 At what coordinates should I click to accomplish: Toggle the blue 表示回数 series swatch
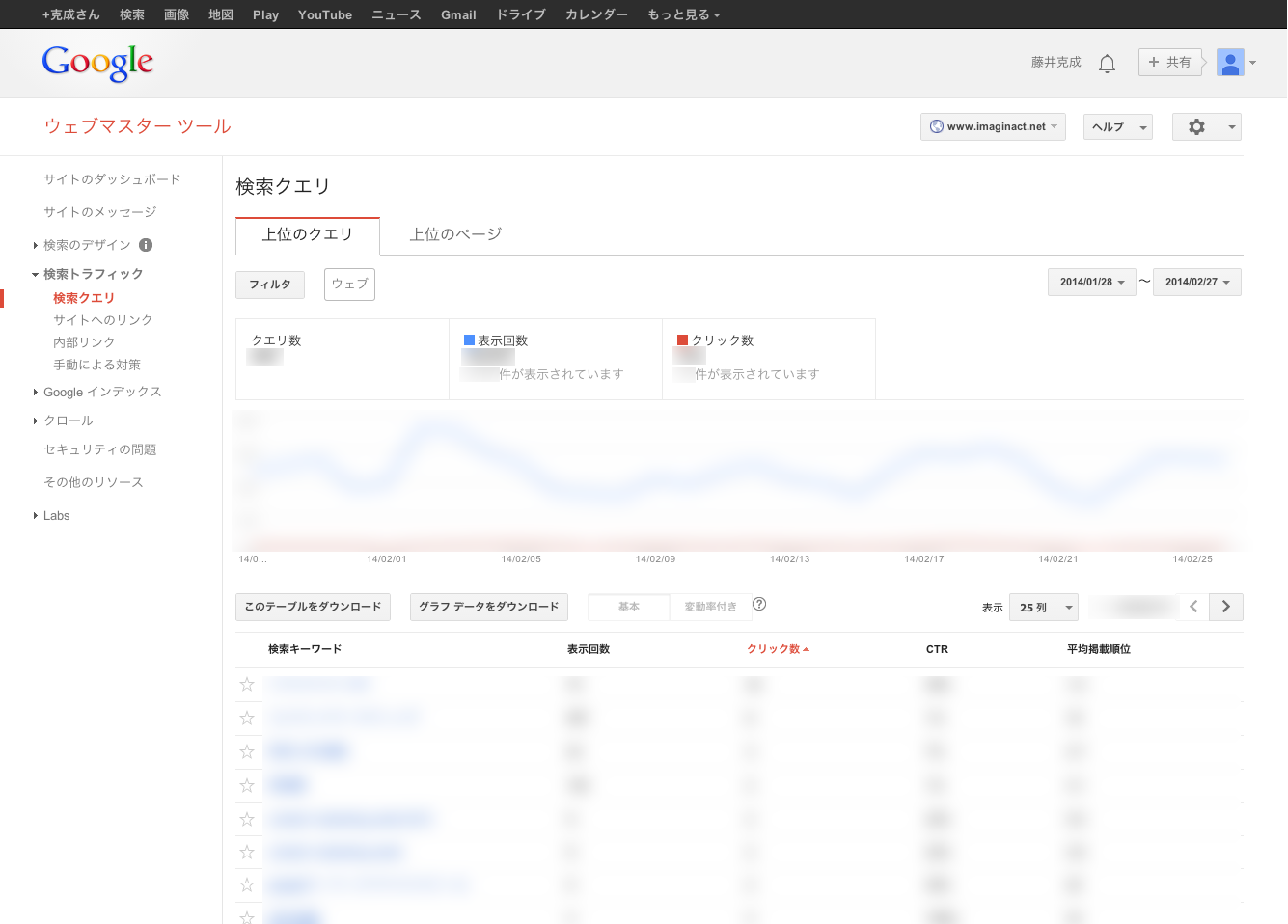(469, 340)
